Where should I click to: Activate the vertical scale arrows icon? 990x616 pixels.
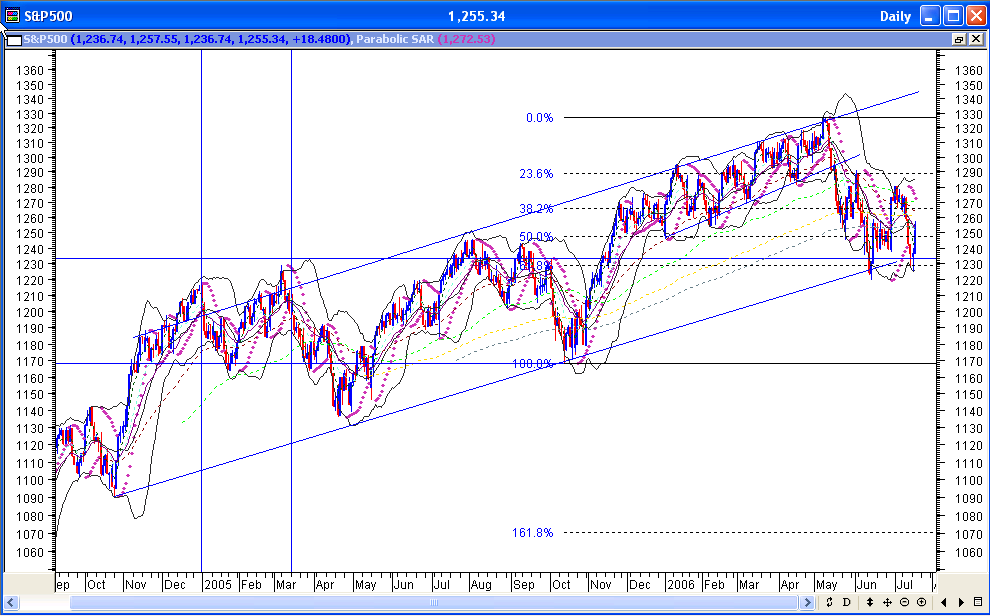869,602
